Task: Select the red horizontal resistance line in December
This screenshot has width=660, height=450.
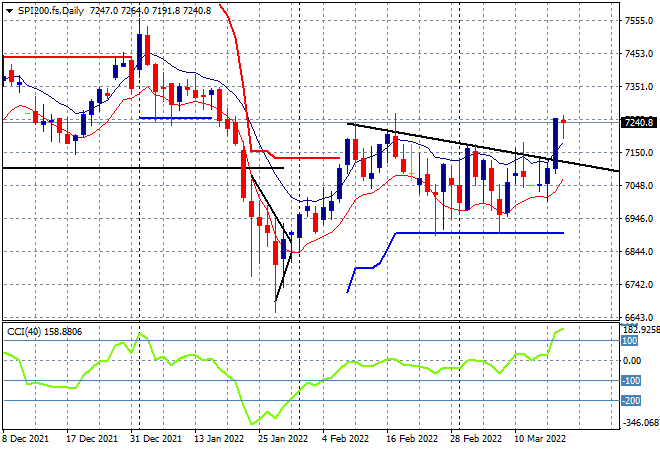Action: pyautogui.click(x=60, y=57)
